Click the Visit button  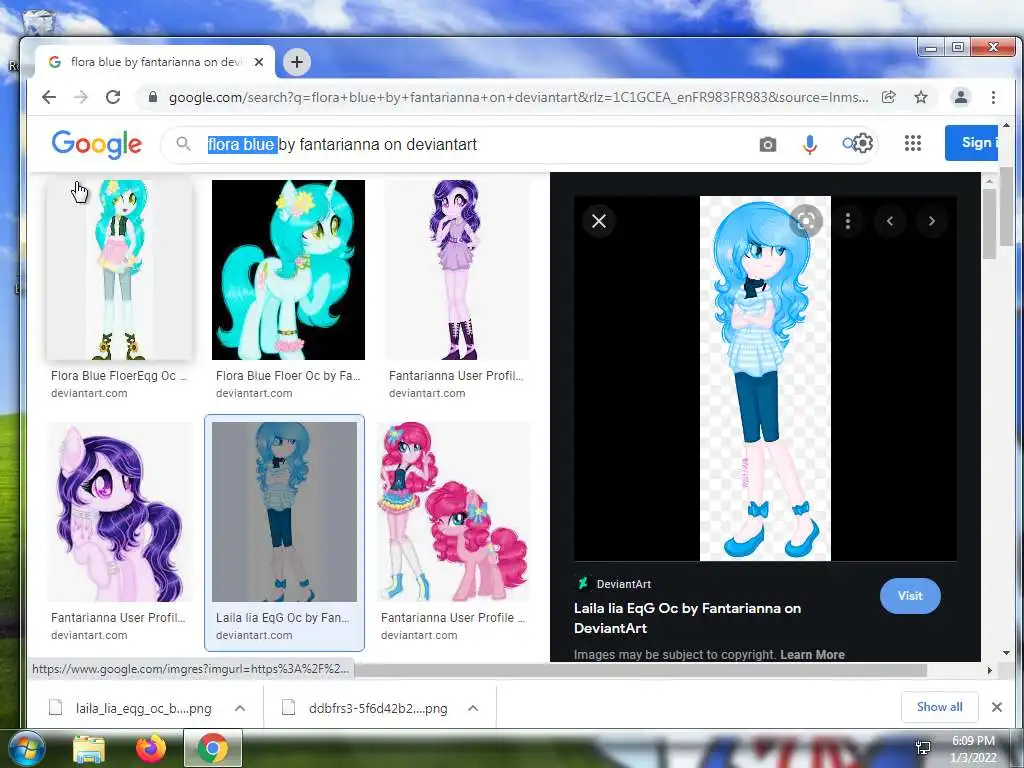pos(910,596)
